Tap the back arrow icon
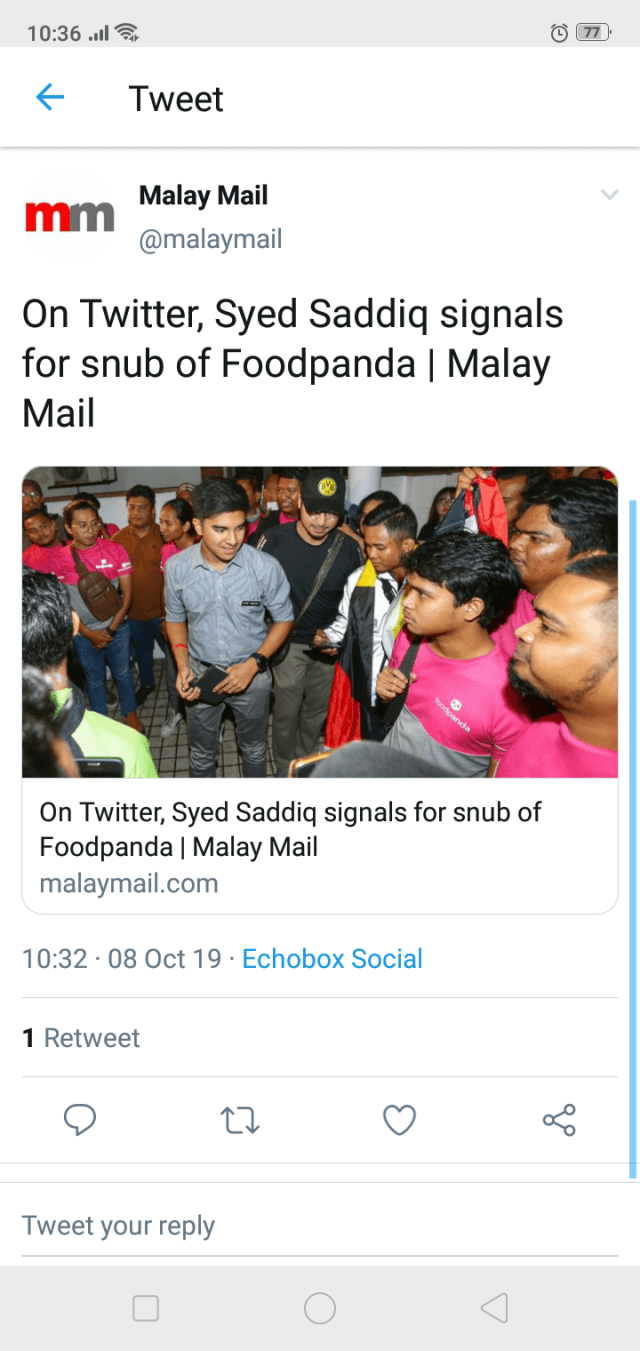 49,98
